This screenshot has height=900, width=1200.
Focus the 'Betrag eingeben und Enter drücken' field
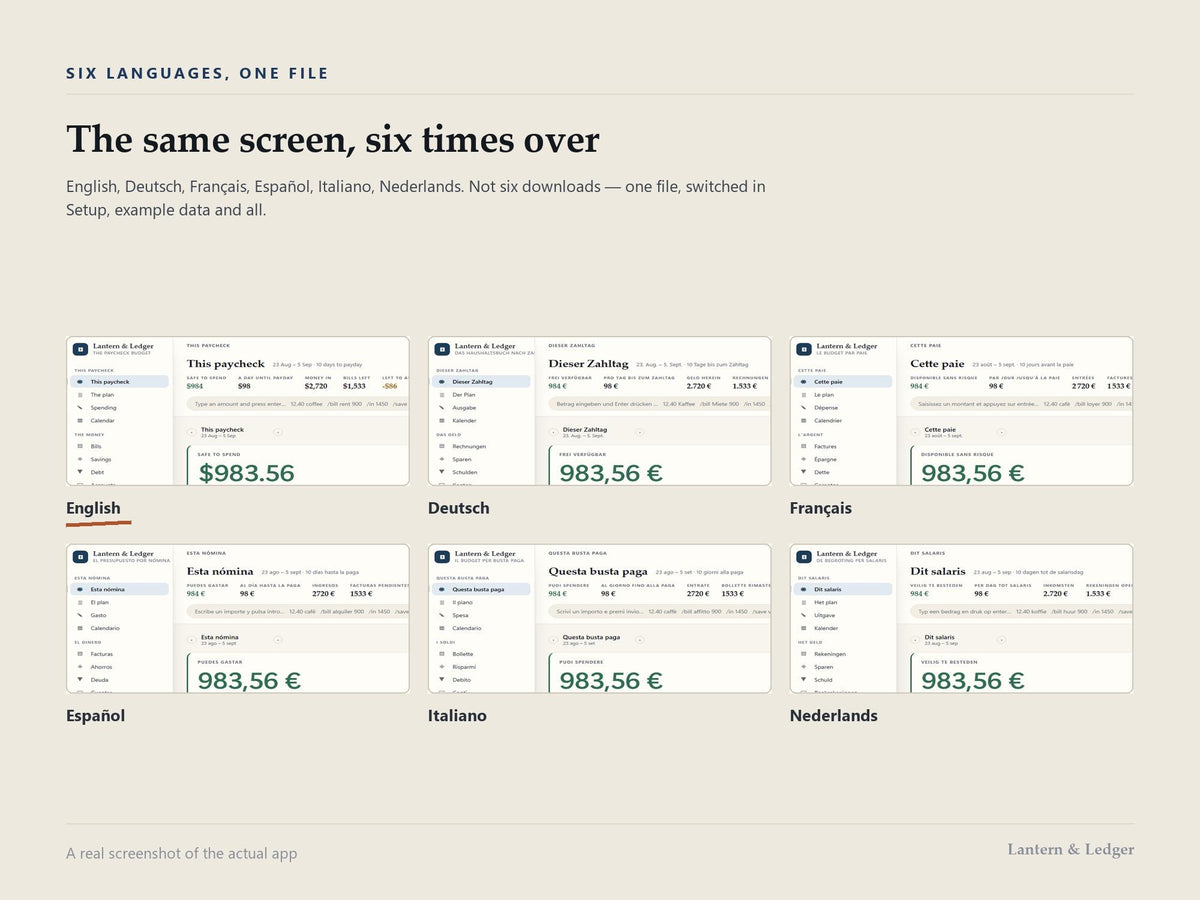click(x=660, y=404)
